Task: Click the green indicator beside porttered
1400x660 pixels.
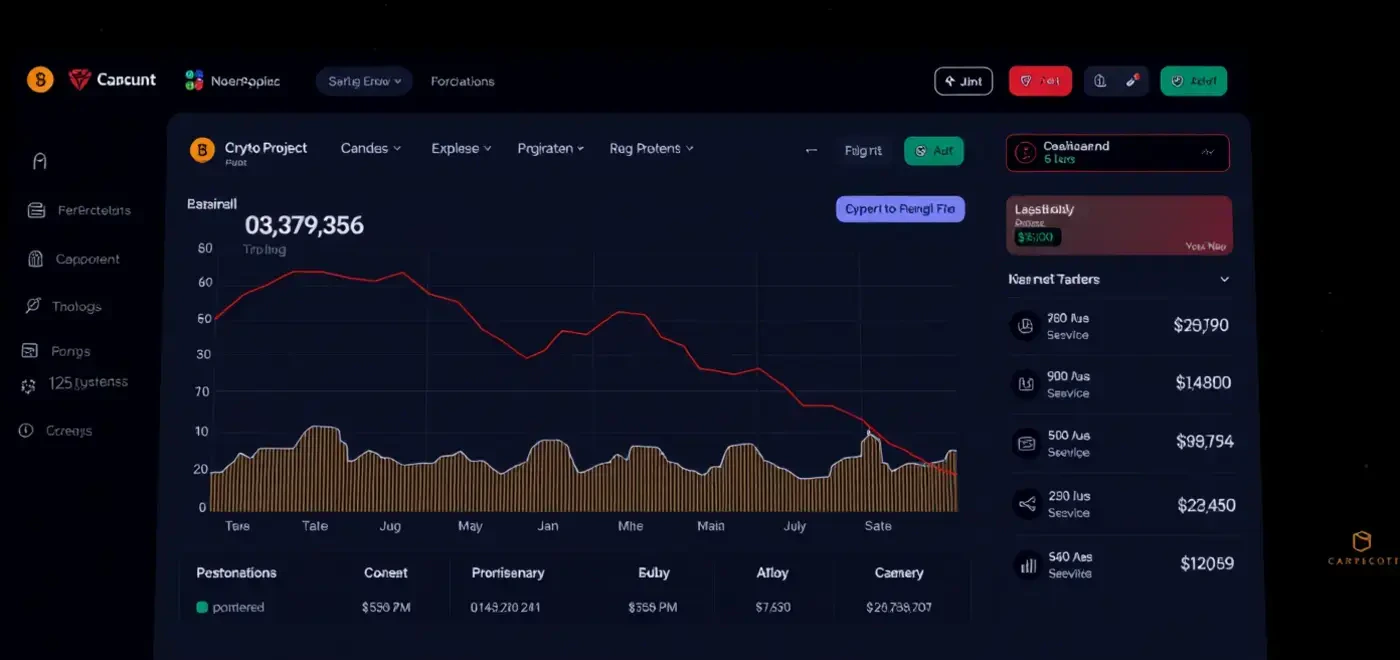Action: (x=202, y=607)
